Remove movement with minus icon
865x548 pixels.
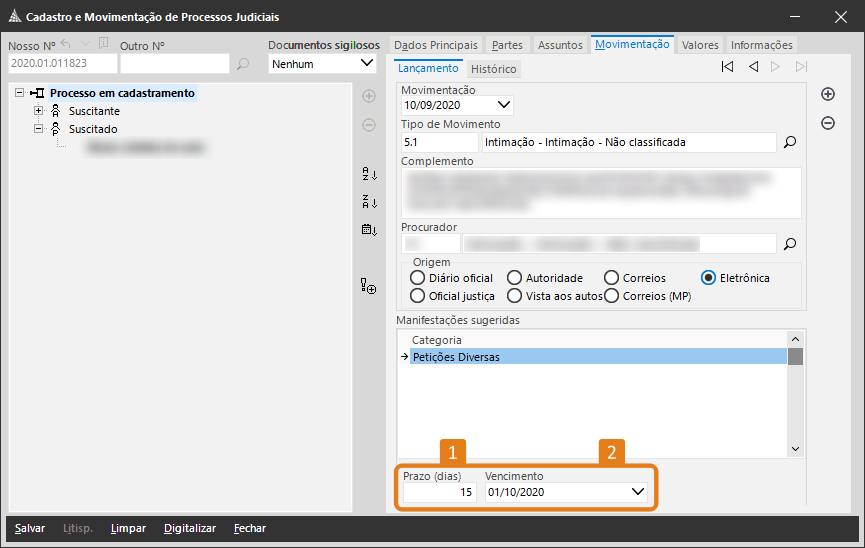pyautogui.click(x=828, y=123)
